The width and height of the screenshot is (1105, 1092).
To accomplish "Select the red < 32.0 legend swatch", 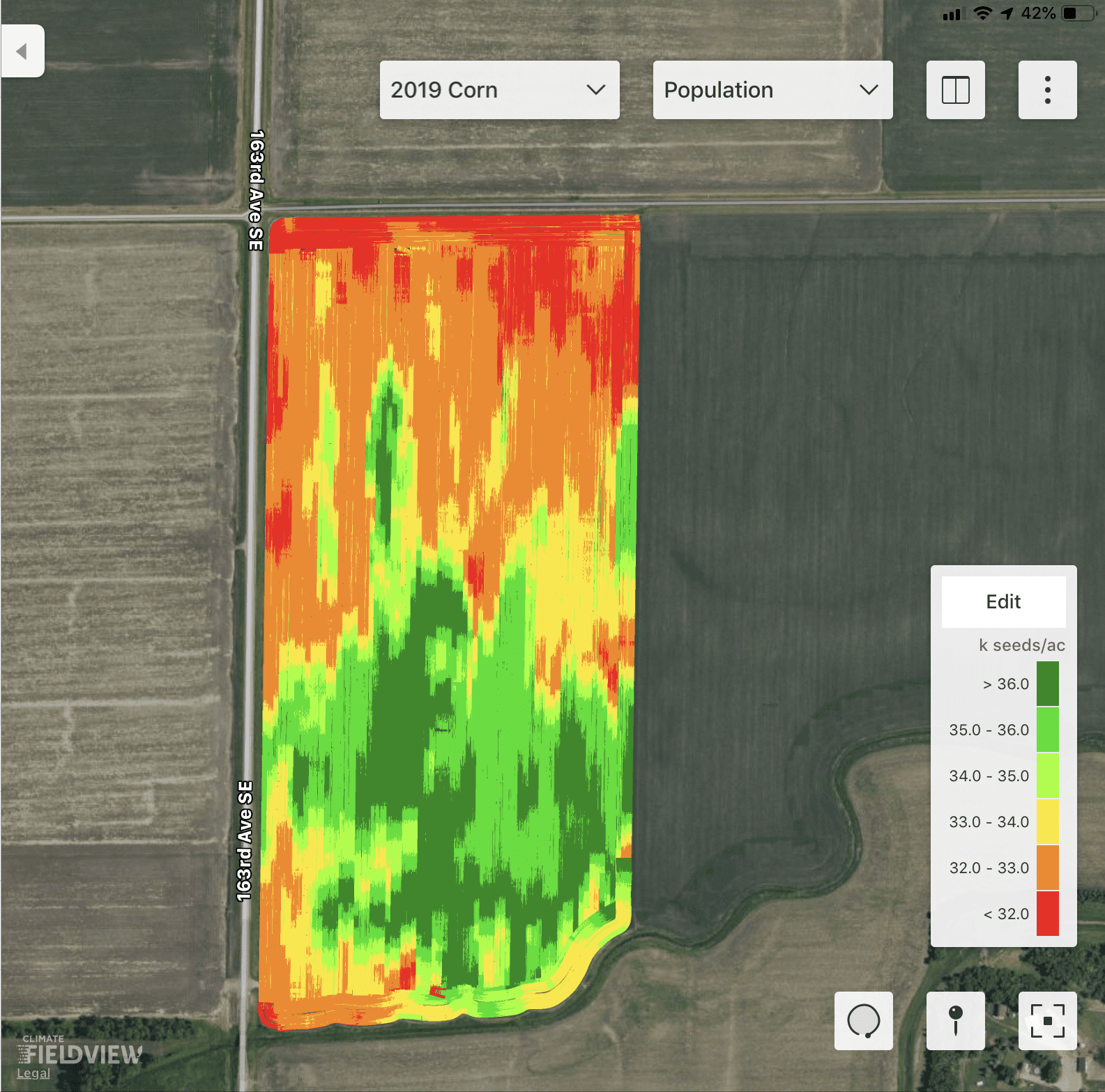I will click(1047, 914).
